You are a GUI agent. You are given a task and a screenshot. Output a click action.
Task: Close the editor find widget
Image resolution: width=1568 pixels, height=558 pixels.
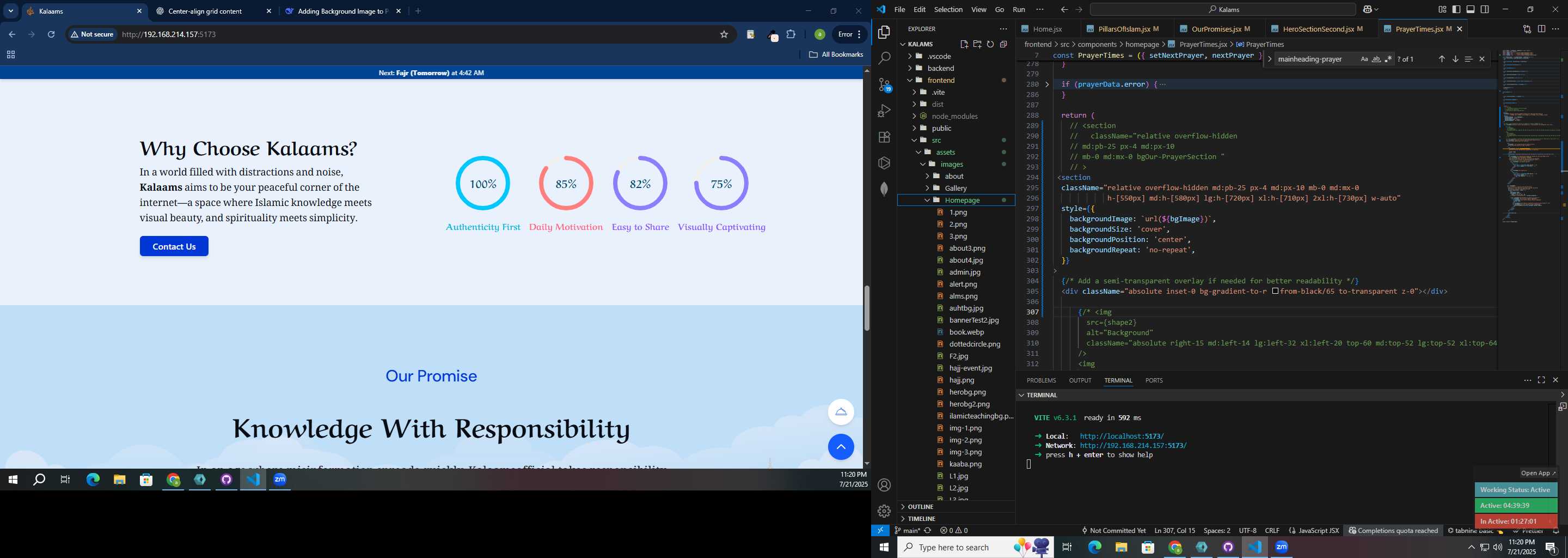pyautogui.click(x=1481, y=59)
